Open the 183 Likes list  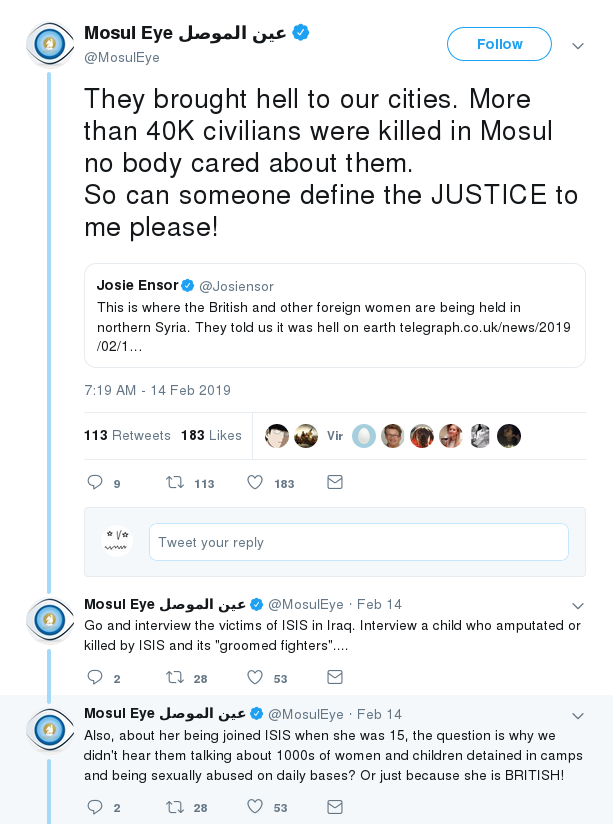tap(211, 435)
